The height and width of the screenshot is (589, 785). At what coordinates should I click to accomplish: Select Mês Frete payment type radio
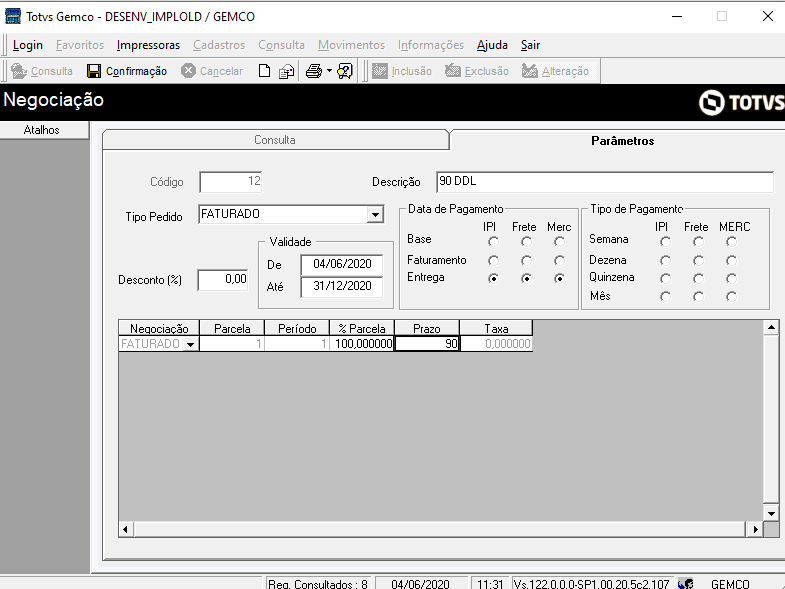tap(698, 297)
